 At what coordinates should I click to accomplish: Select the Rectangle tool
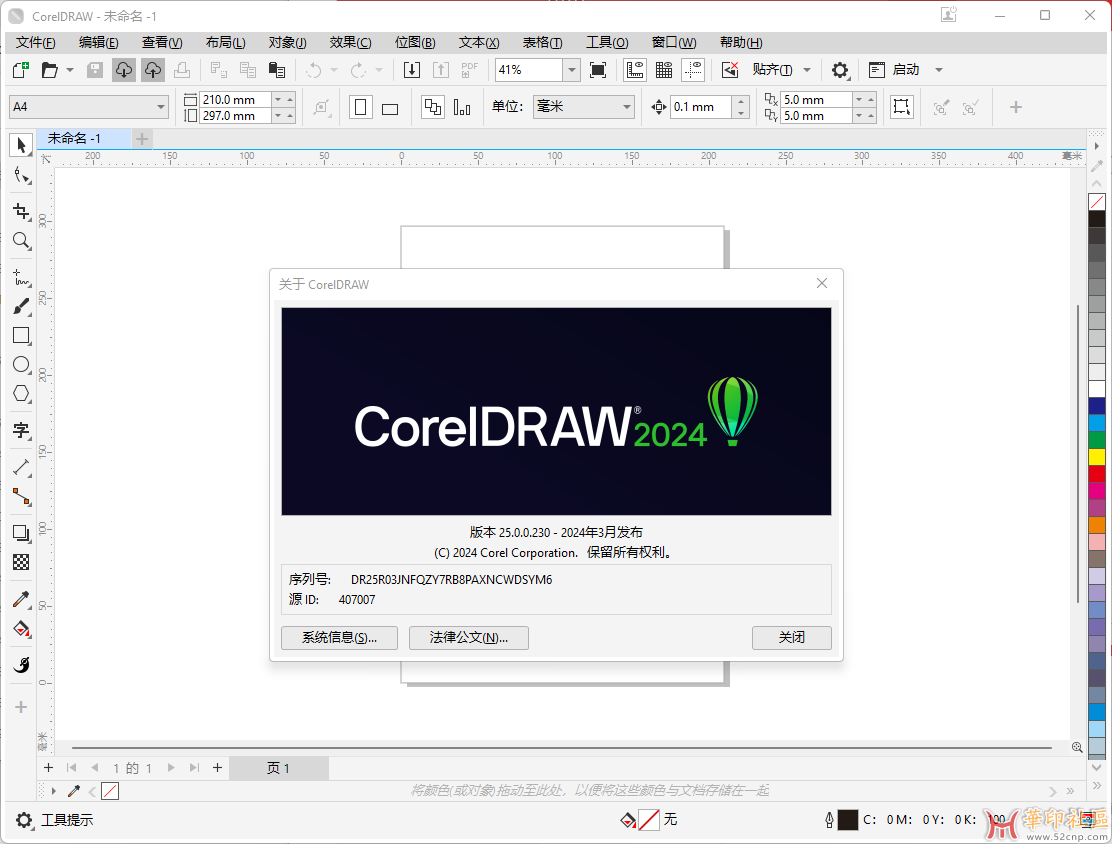21,335
